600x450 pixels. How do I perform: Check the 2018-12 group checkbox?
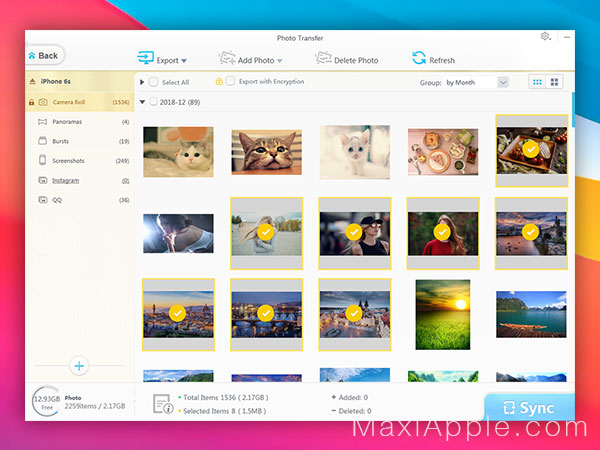(x=153, y=102)
